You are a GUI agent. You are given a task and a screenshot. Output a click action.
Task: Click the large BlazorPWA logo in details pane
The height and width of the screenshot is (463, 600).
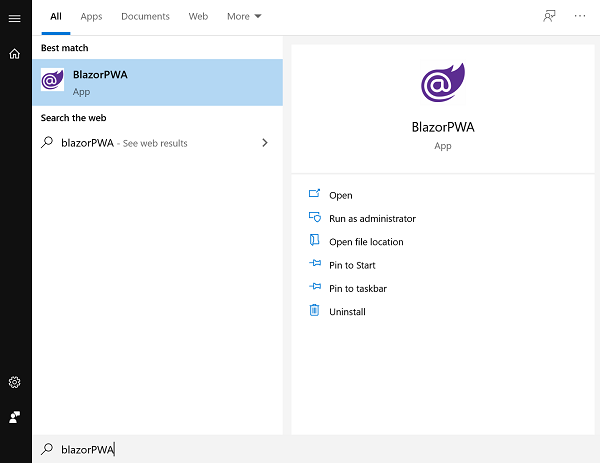(443, 83)
